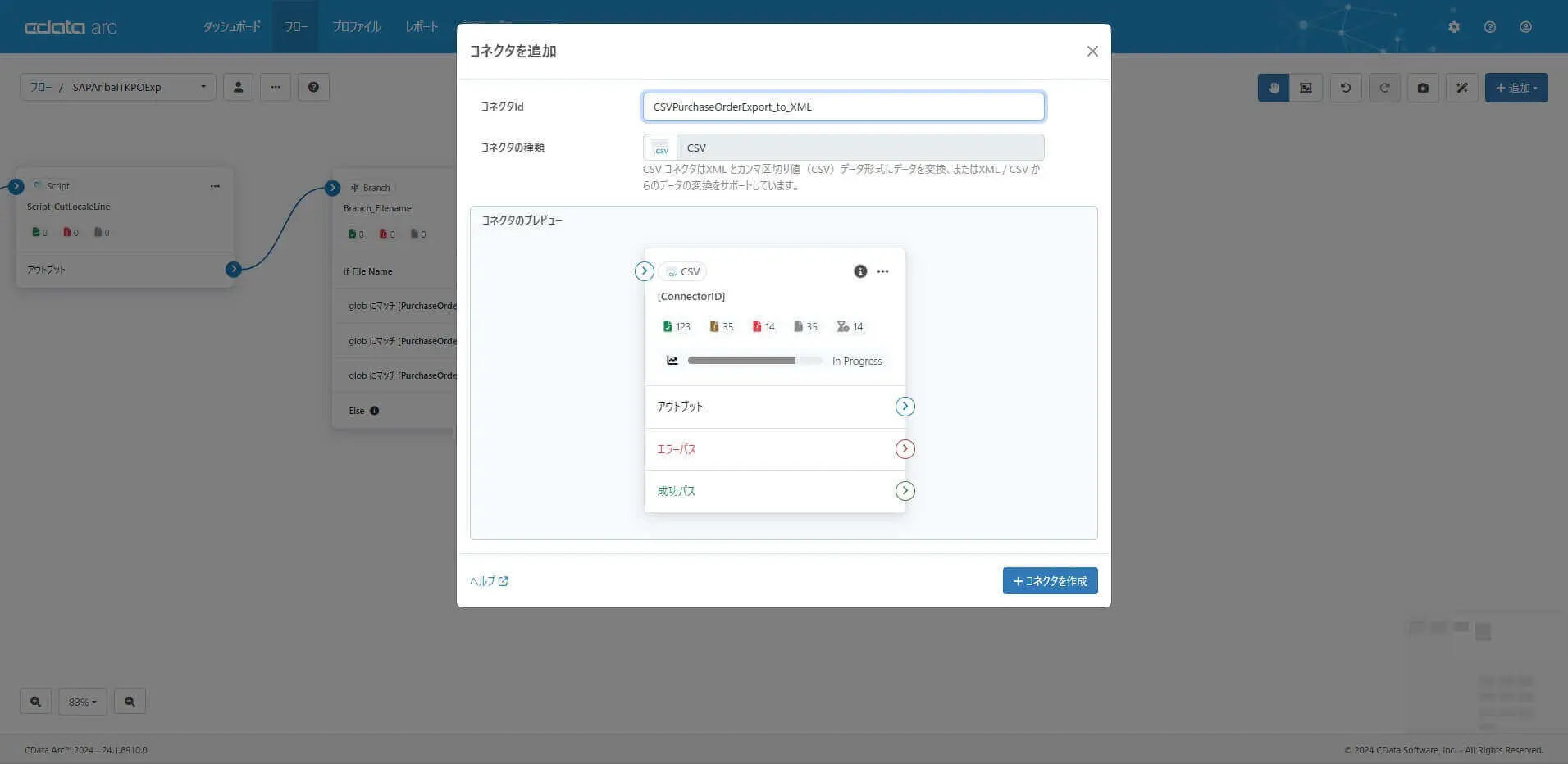
Task: Open the レポート tab
Action: [x=422, y=27]
